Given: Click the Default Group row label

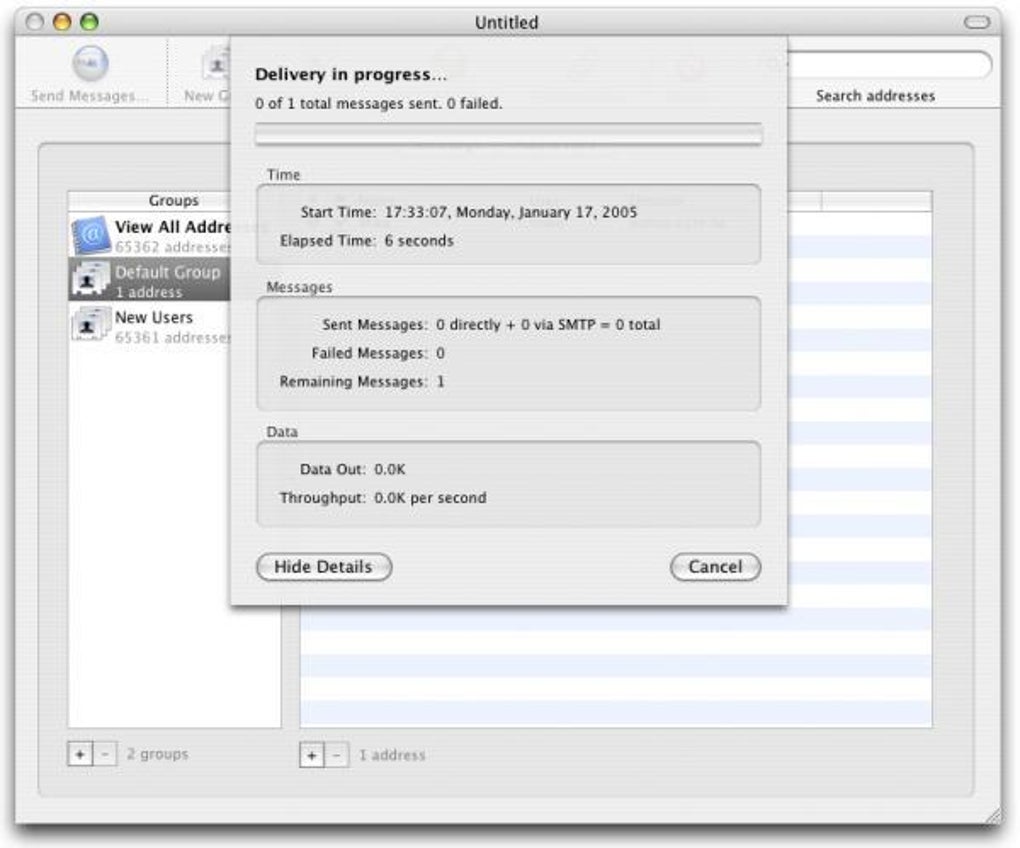Looking at the screenshot, I should (167, 272).
